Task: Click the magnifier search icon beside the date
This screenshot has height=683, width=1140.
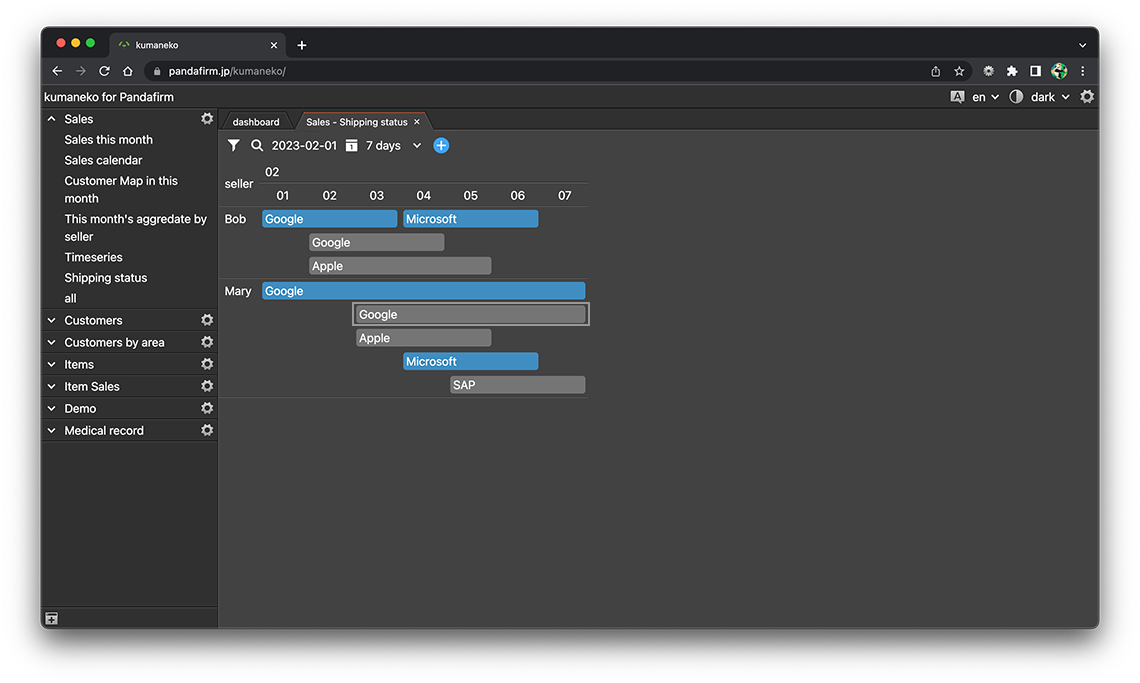Action: pyautogui.click(x=257, y=146)
